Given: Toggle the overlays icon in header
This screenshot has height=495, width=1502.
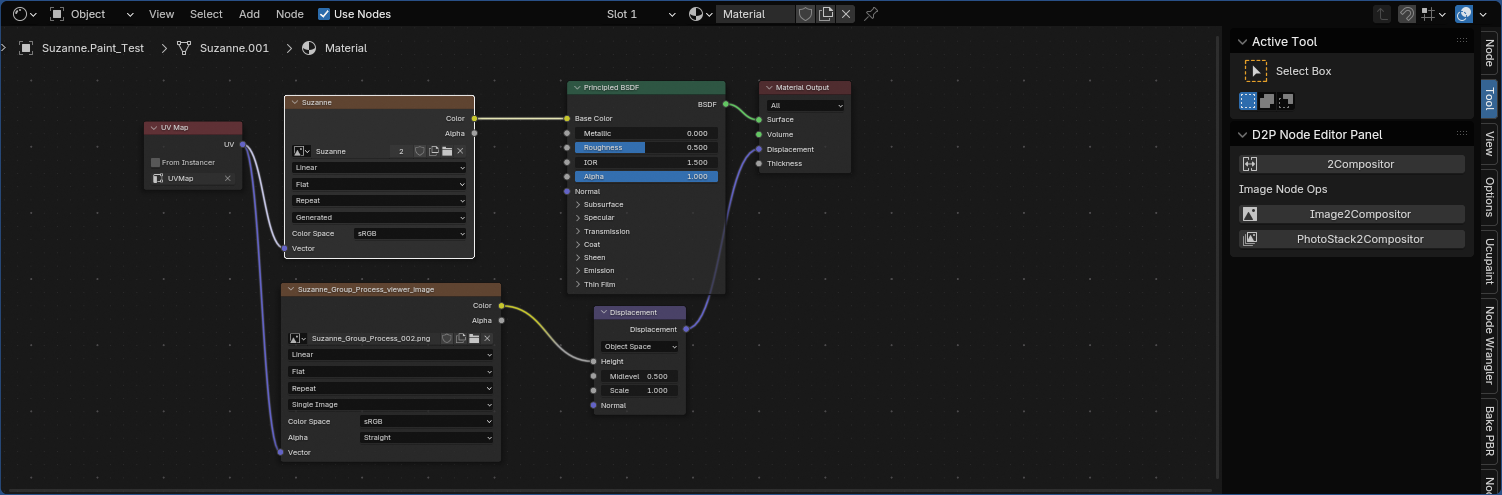Looking at the screenshot, I should 1465,14.
